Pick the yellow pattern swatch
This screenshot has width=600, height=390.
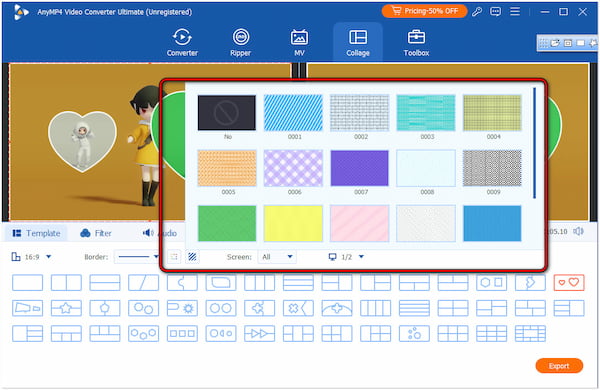point(293,224)
